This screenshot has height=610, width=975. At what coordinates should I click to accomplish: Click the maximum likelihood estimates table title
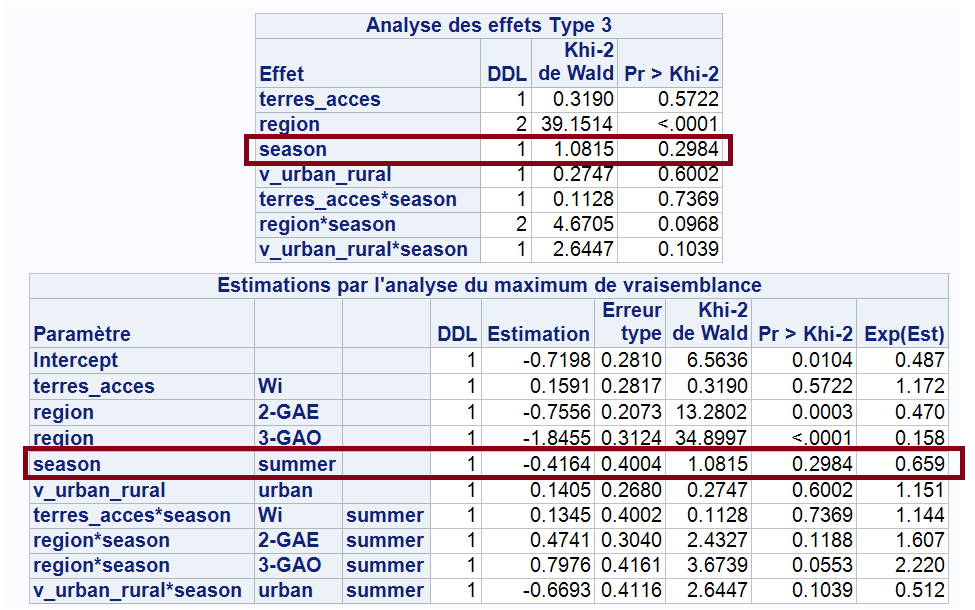(489, 285)
